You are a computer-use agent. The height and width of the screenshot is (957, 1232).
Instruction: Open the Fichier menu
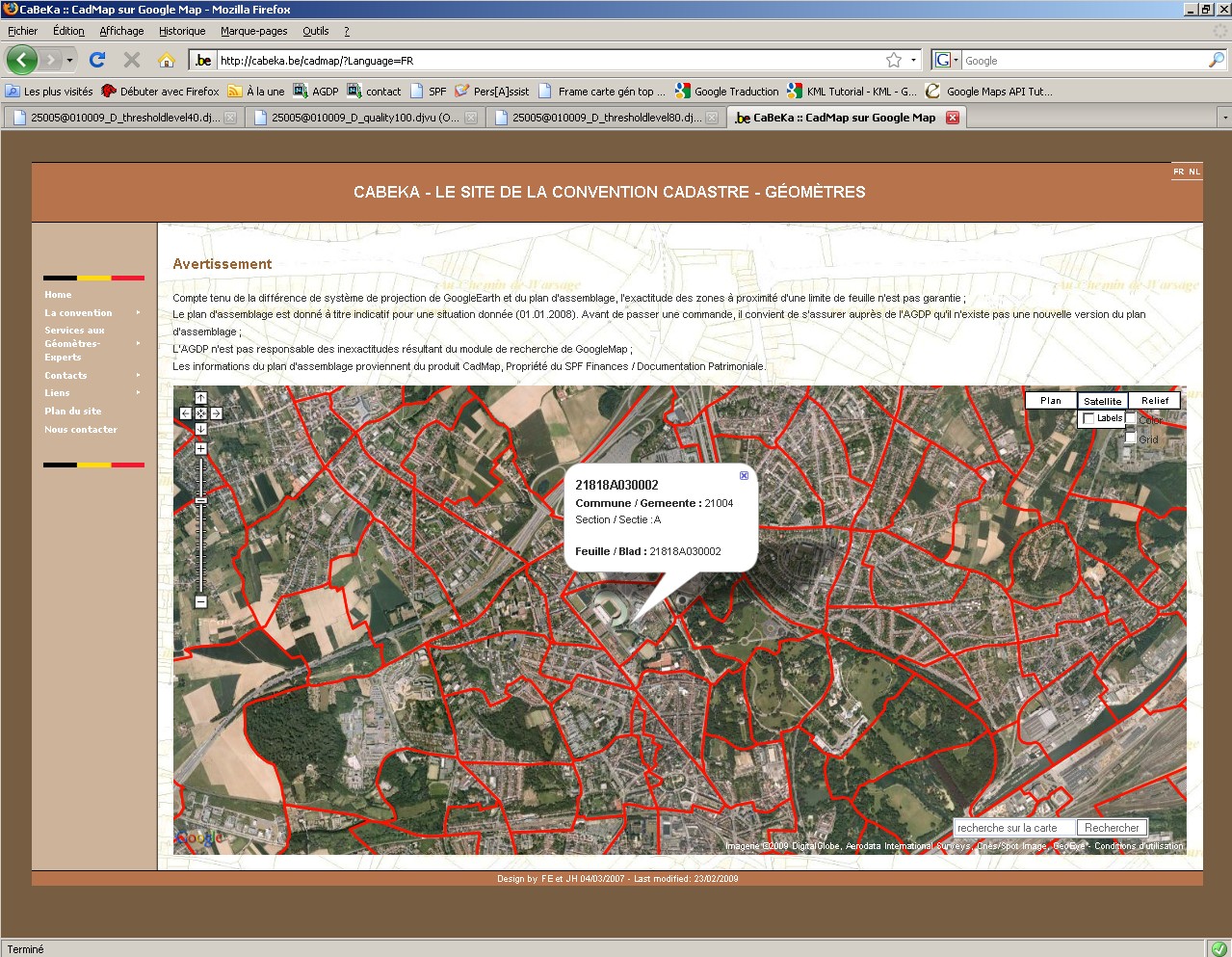point(22,31)
